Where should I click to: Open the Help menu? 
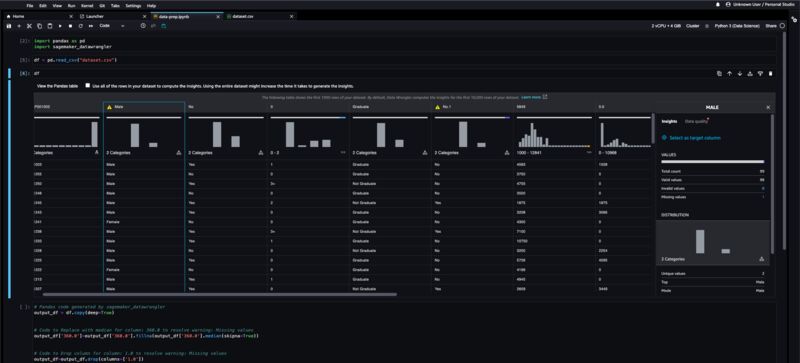click(152, 6)
